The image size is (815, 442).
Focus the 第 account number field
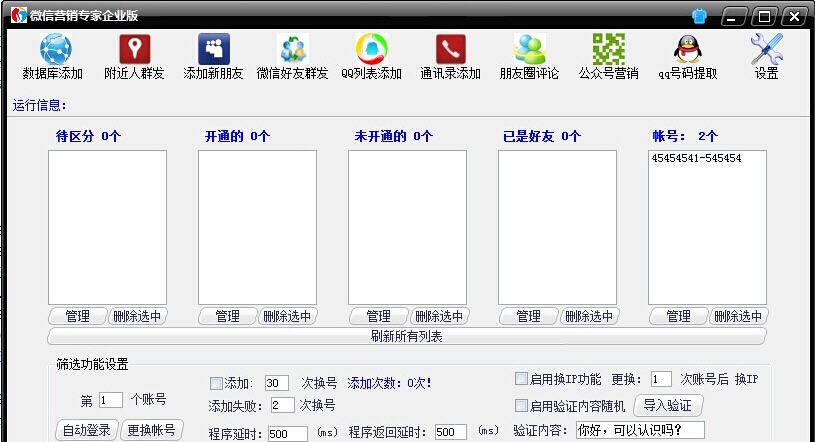coord(111,400)
